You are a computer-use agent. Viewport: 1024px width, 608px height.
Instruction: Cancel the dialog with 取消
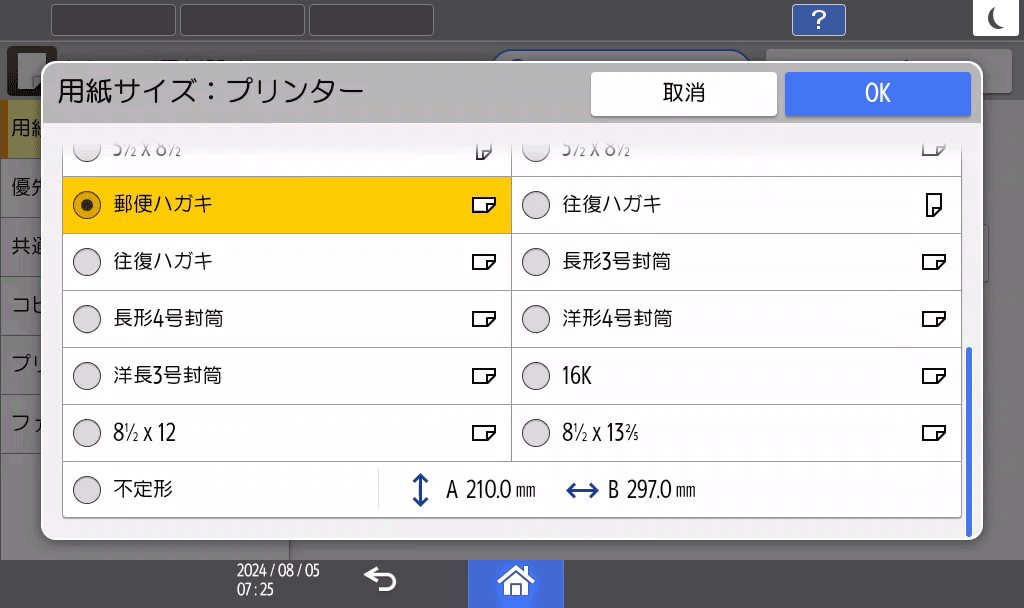[683, 93]
